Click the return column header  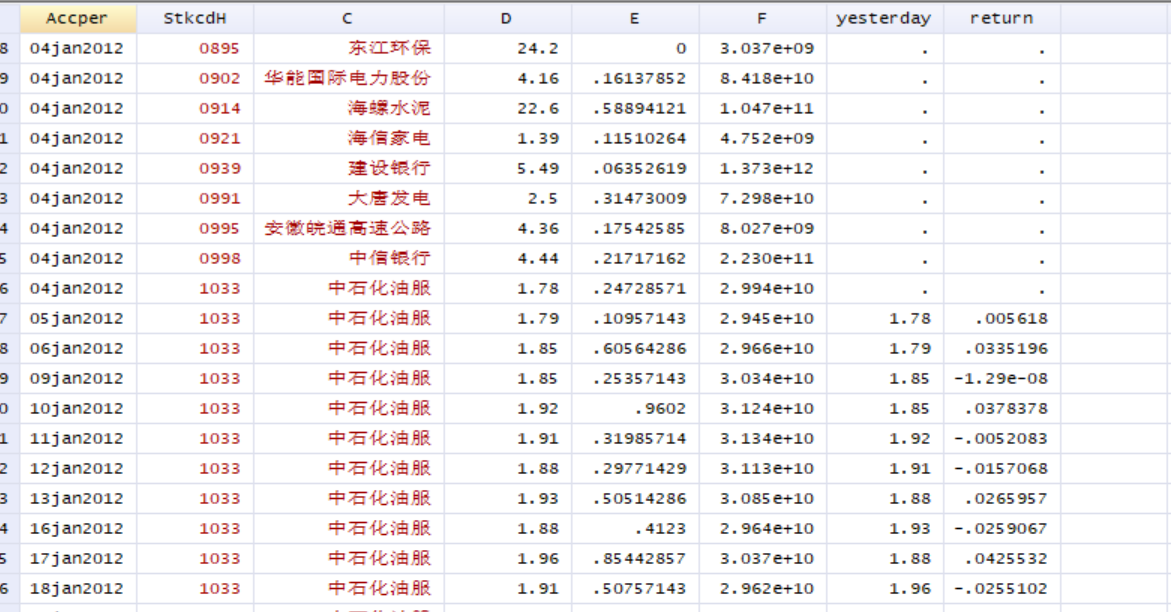pos(1001,19)
